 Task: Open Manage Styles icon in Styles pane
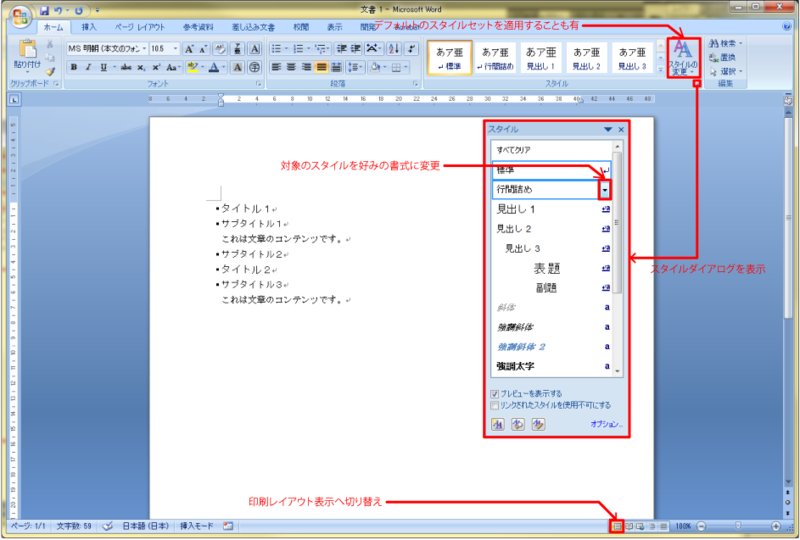(x=538, y=424)
